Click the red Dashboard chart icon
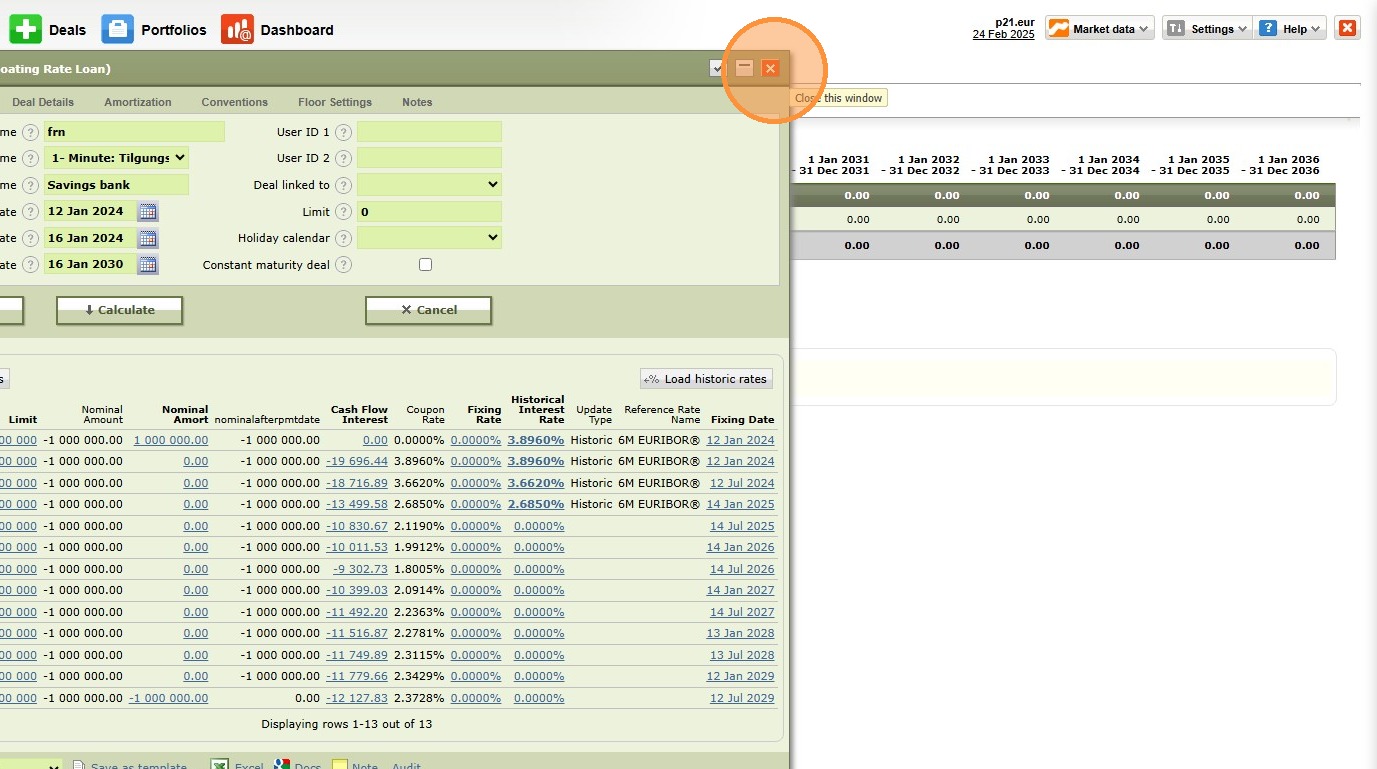Image resolution: width=1377 pixels, height=769 pixels. (237, 29)
